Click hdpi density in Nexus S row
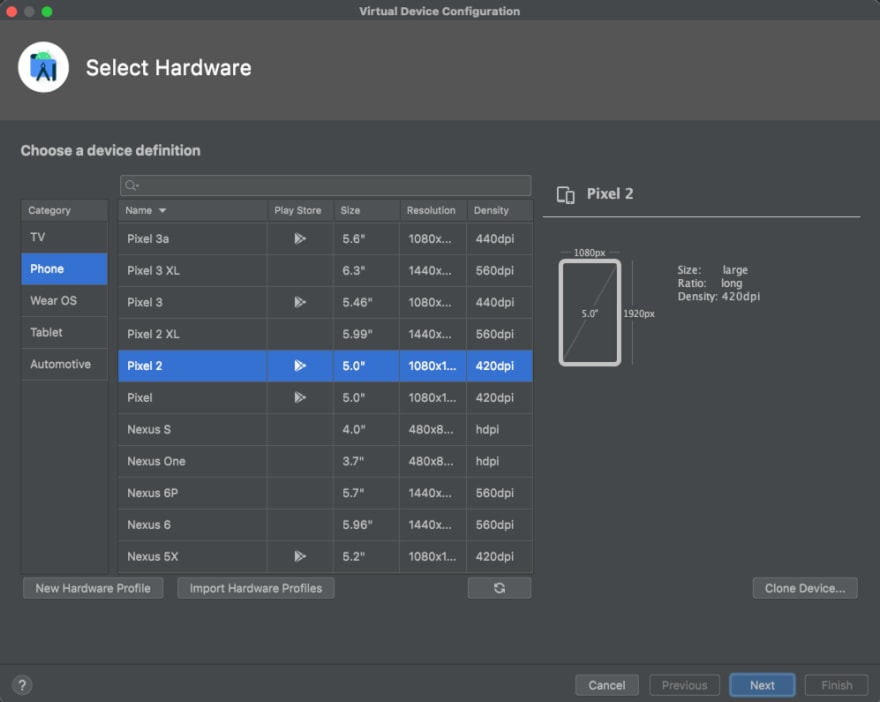 click(x=499, y=429)
